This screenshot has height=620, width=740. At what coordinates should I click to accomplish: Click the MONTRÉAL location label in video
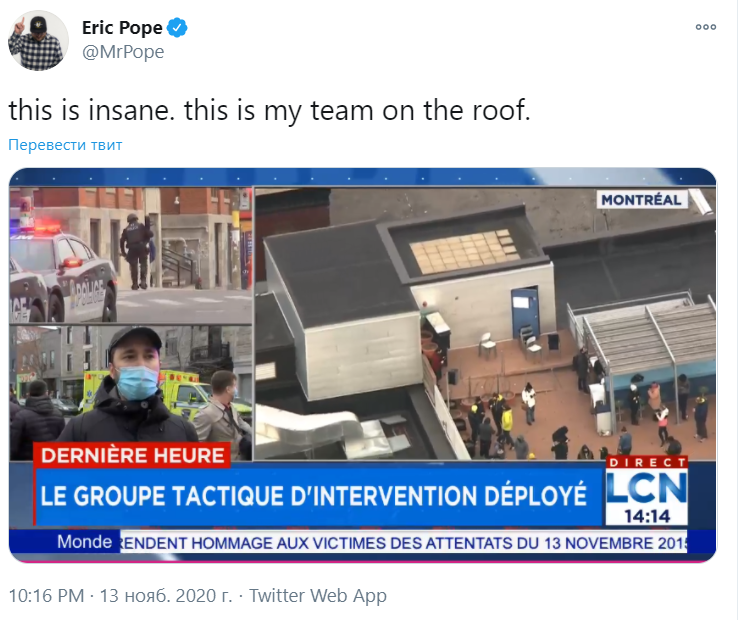click(x=641, y=200)
